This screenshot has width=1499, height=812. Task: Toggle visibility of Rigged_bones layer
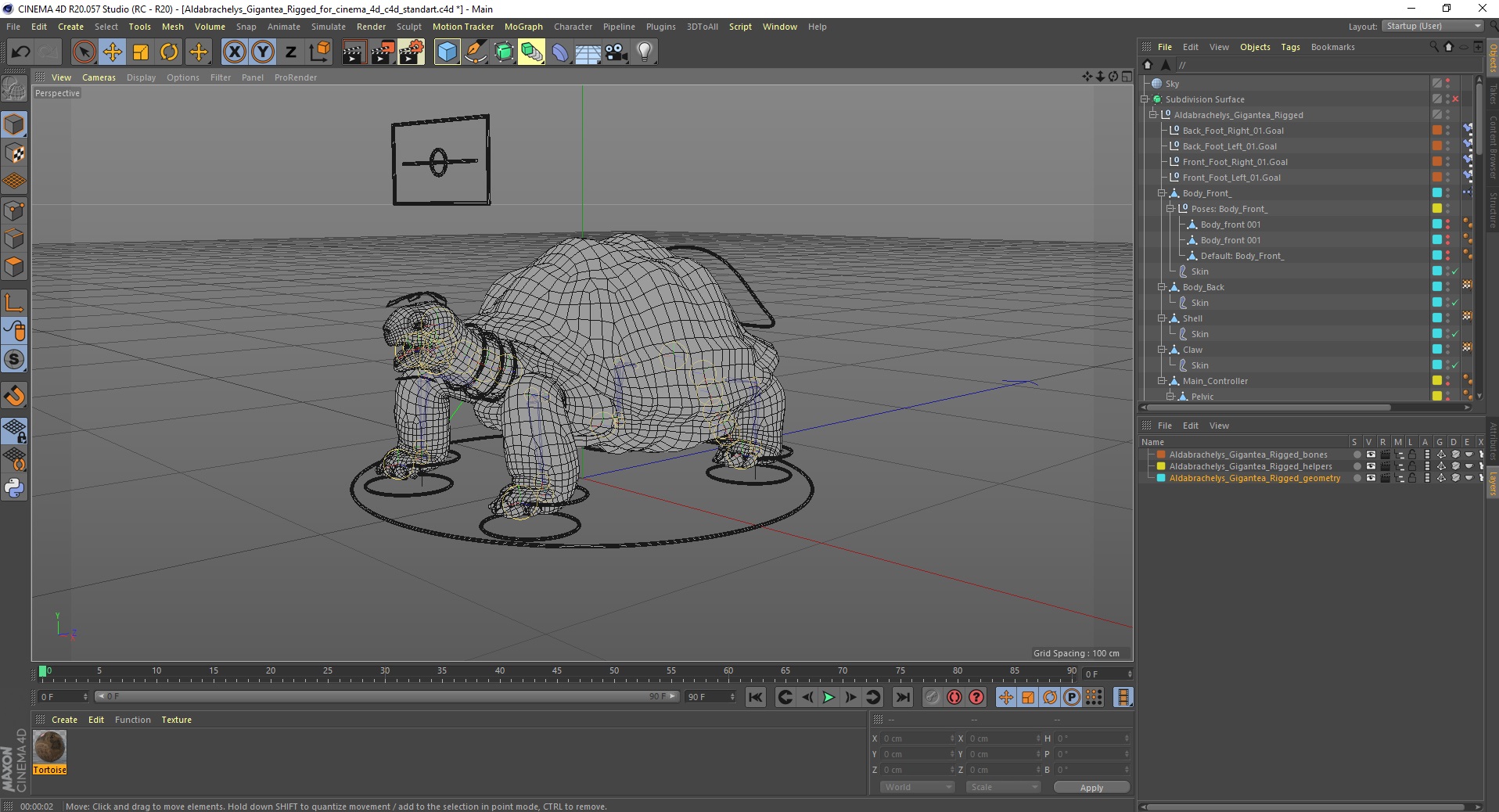click(1371, 455)
